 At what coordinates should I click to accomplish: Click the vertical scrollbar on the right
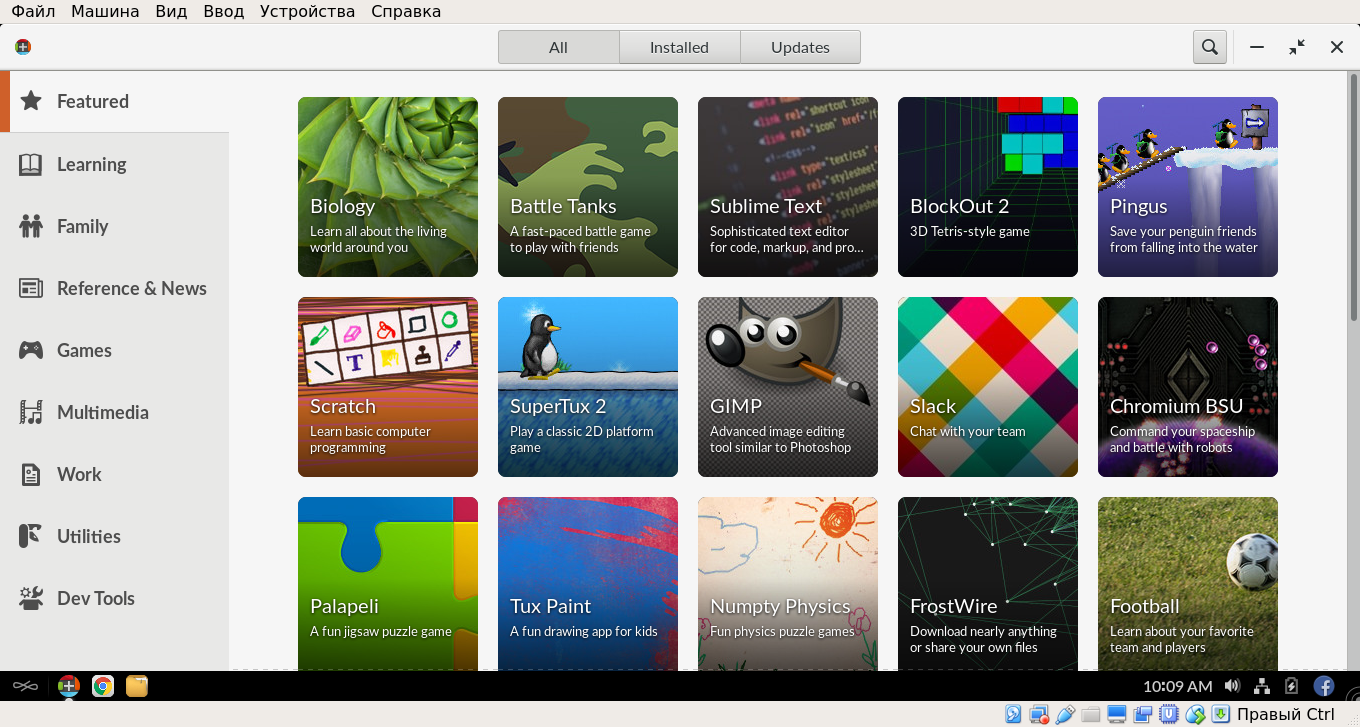pyautogui.click(x=1355, y=198)
